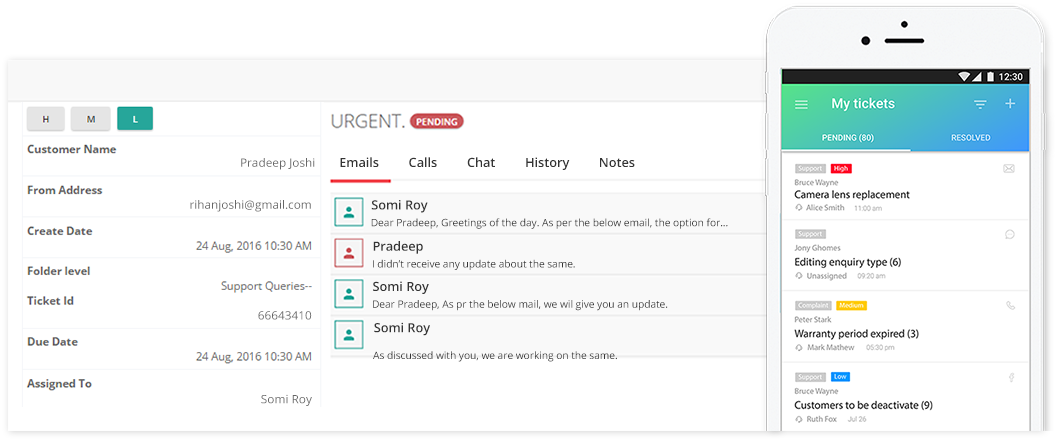This screenshot has width=1057, height=445.
Task: Click Pradeep's red avatar icon
Action: [x=349, y=254]
